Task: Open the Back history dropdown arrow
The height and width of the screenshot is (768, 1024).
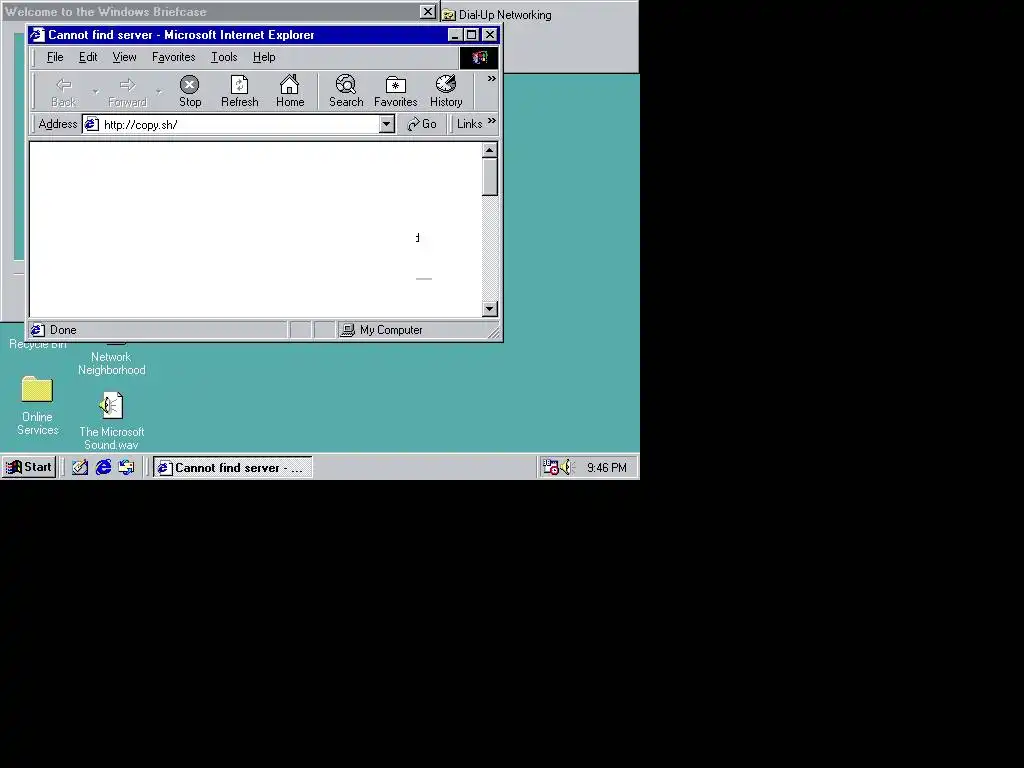Action: 95,91
